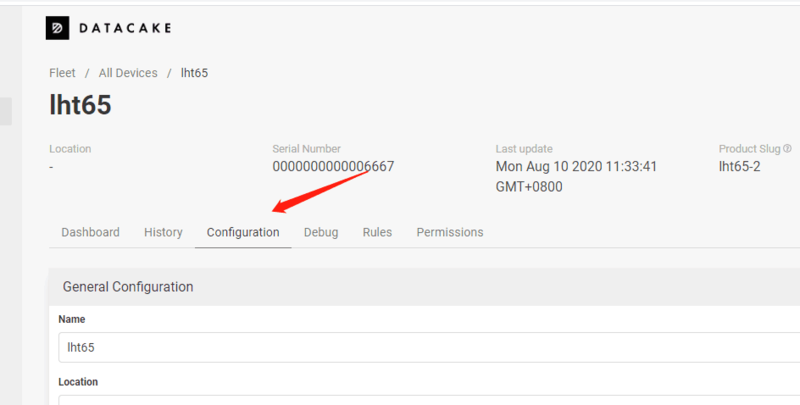Screen dimensions: 800x405
Task: Click the lht65 device title heading
Action: tap(80, 105)
